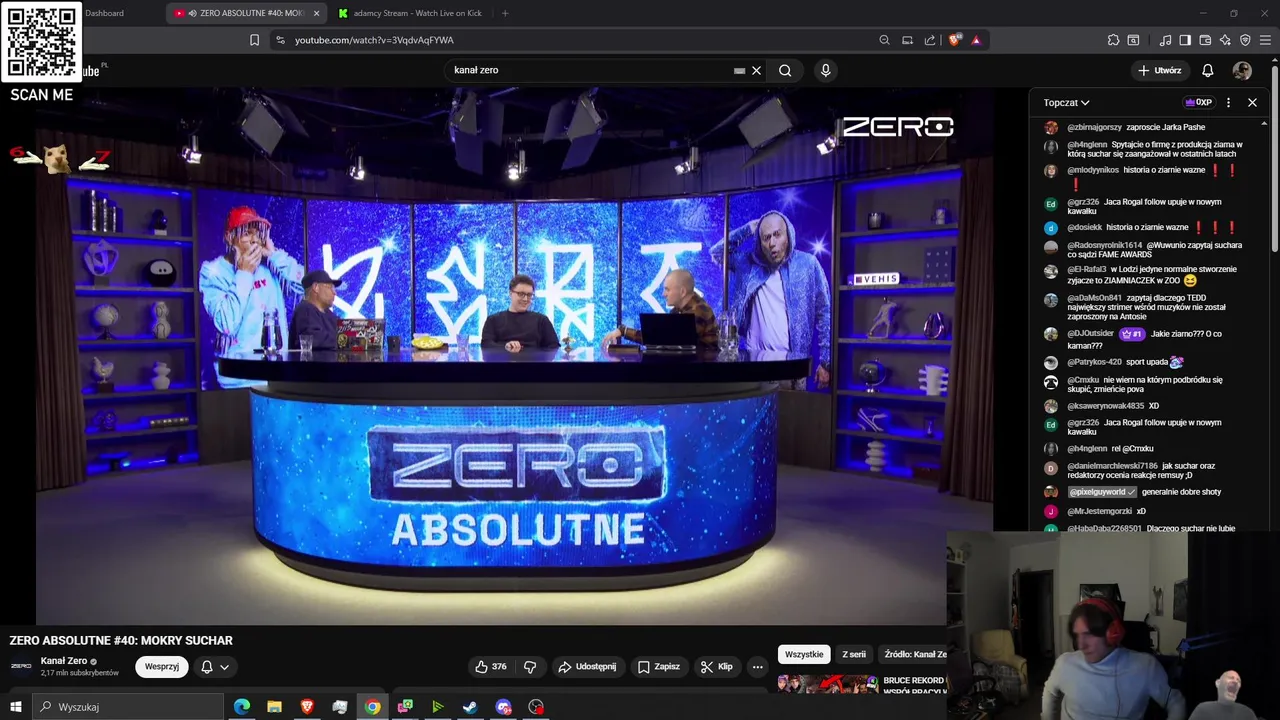Close the live chat panel
1280x720 pixels.
[x=1252, y=102]
